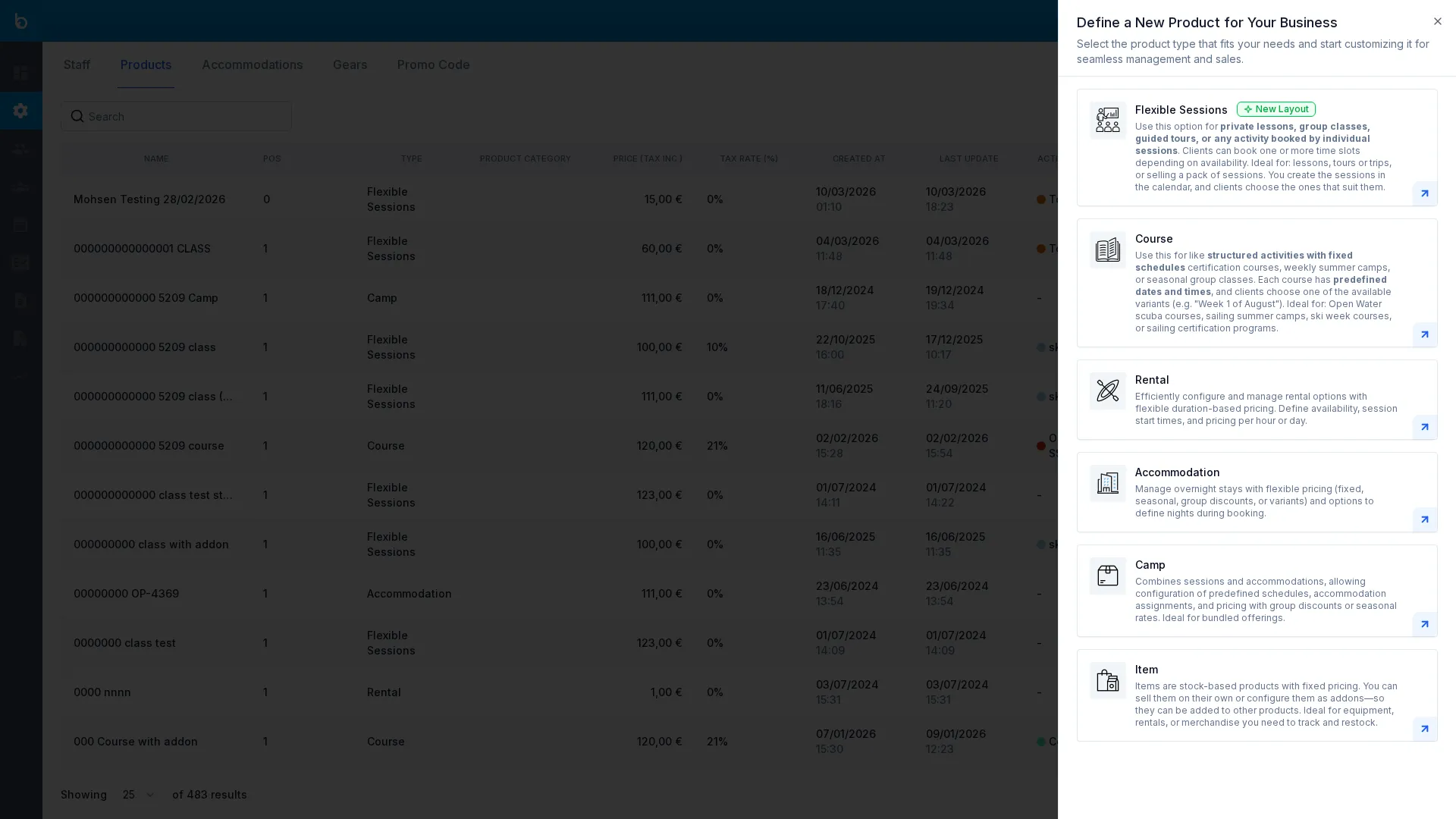Select the Staff tab
The image size is (1456, 819).
(x=76, y=64)
